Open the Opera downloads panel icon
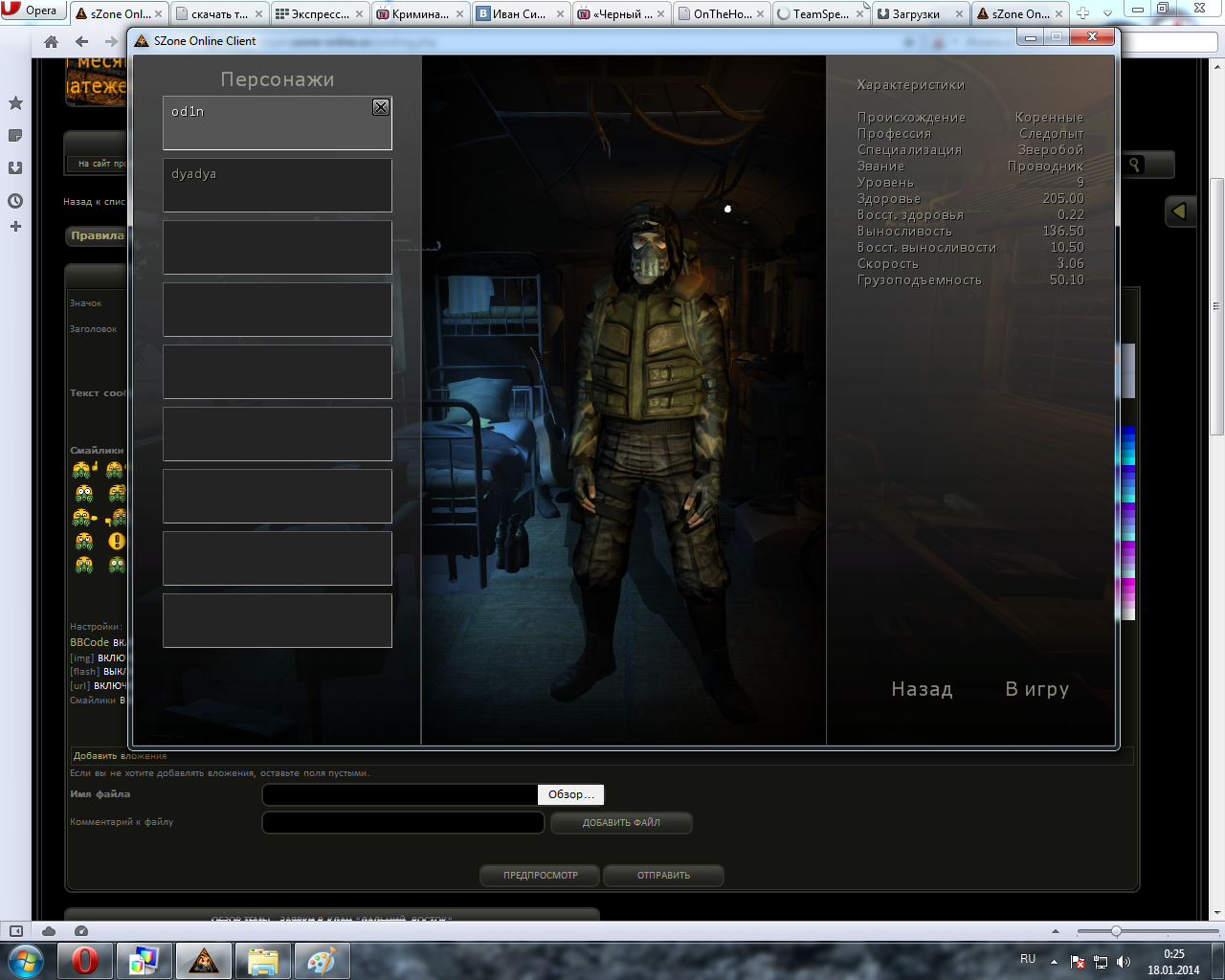Screen dimensions: 1225x980 click(x=15, y=168)
